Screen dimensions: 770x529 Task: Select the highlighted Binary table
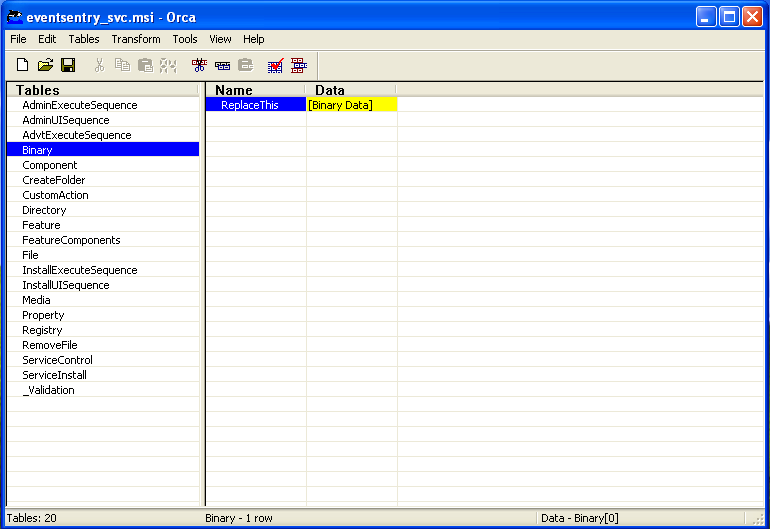pos(103,150)
